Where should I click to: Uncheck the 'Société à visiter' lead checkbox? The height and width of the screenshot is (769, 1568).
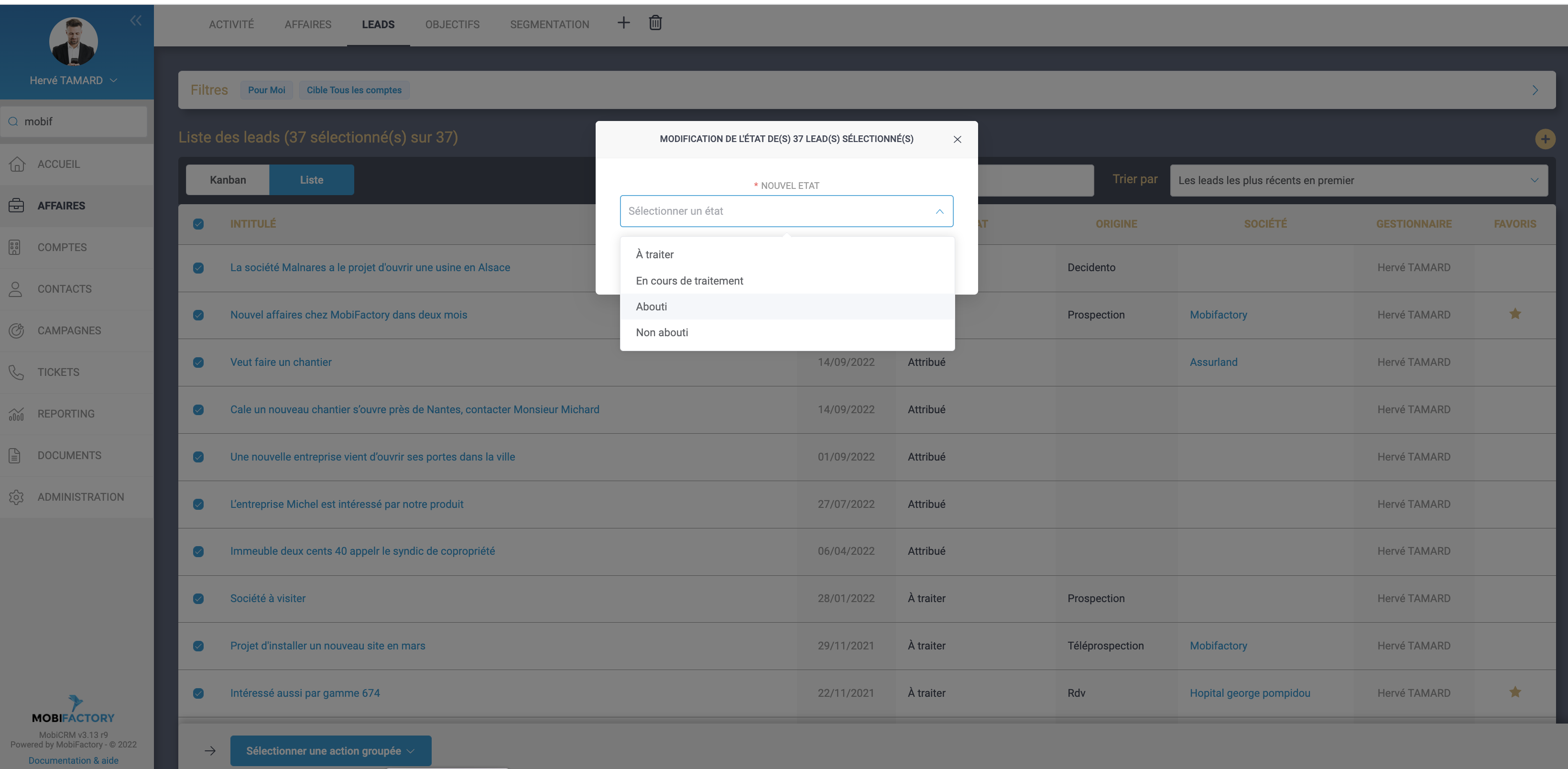coord(198,599)
